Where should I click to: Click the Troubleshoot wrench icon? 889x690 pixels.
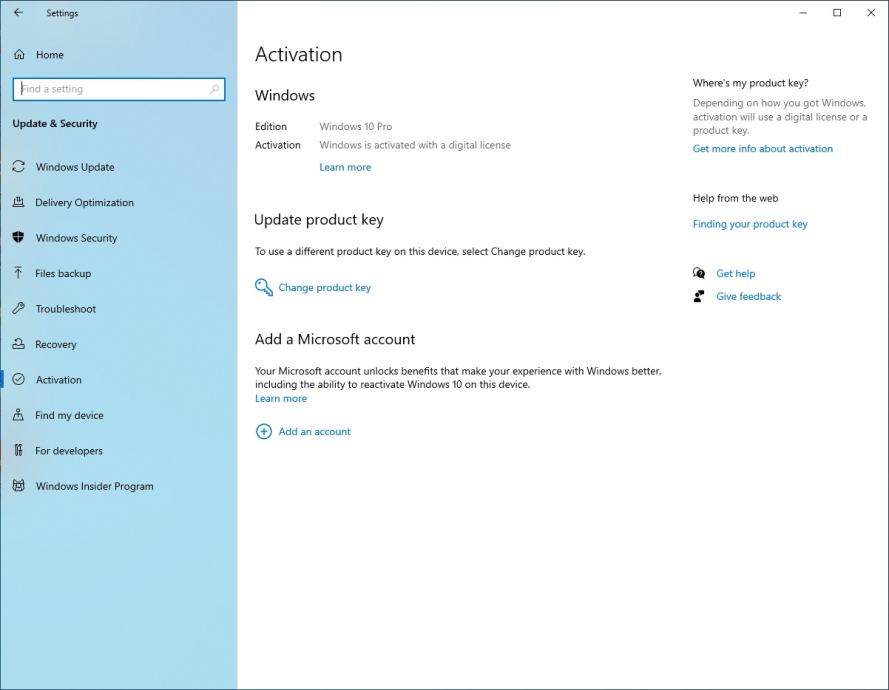click(x=18, y=309)
